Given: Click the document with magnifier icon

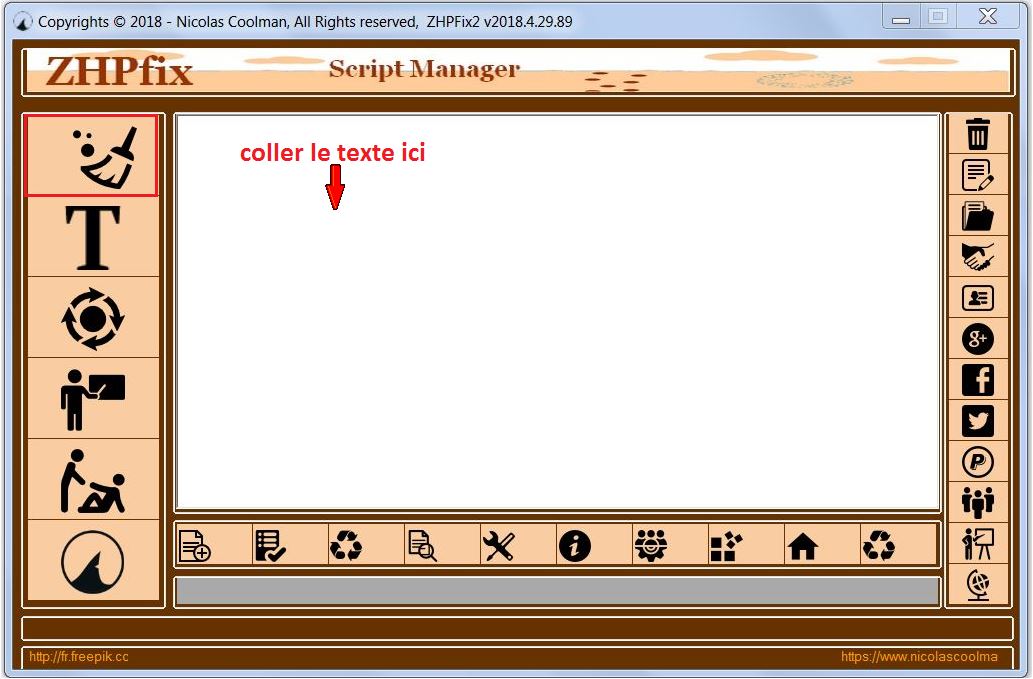Looking at the screenshot, I should tap(422, 545).
